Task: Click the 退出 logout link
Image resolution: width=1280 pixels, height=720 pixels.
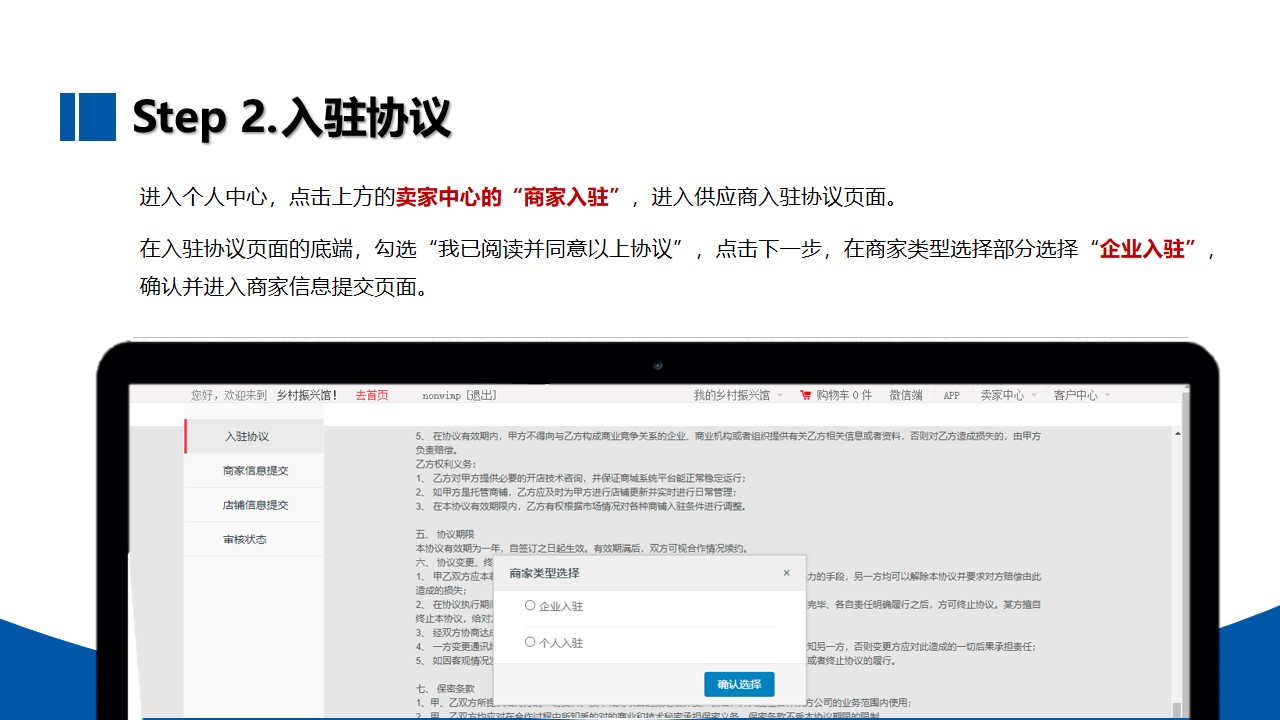Action: coord(481,396)
